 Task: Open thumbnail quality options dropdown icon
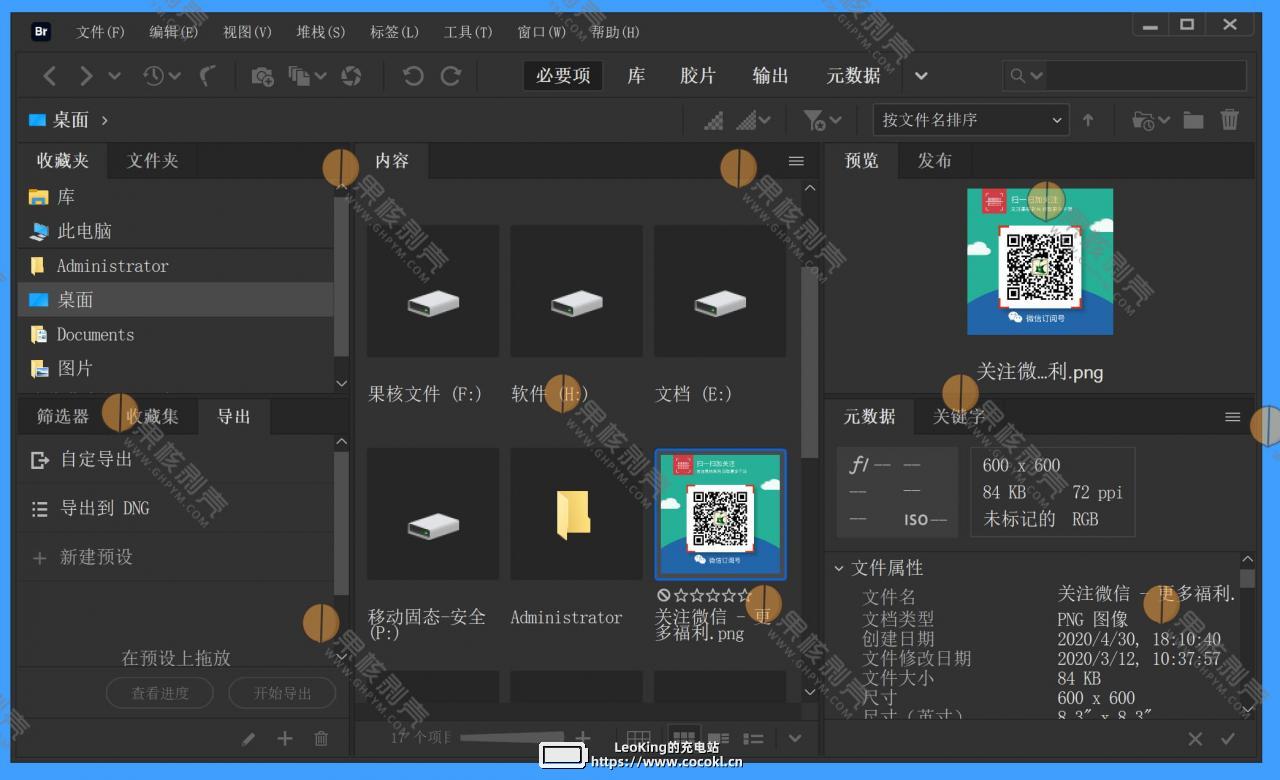pos(754,120)
